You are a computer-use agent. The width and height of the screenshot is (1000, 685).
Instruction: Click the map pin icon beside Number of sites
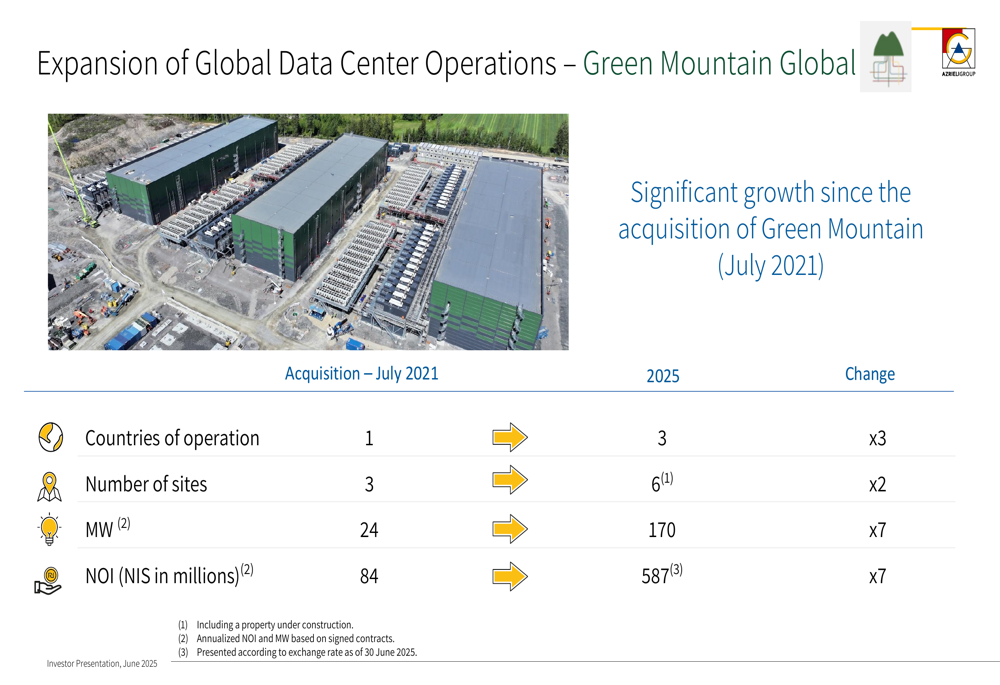49,486
